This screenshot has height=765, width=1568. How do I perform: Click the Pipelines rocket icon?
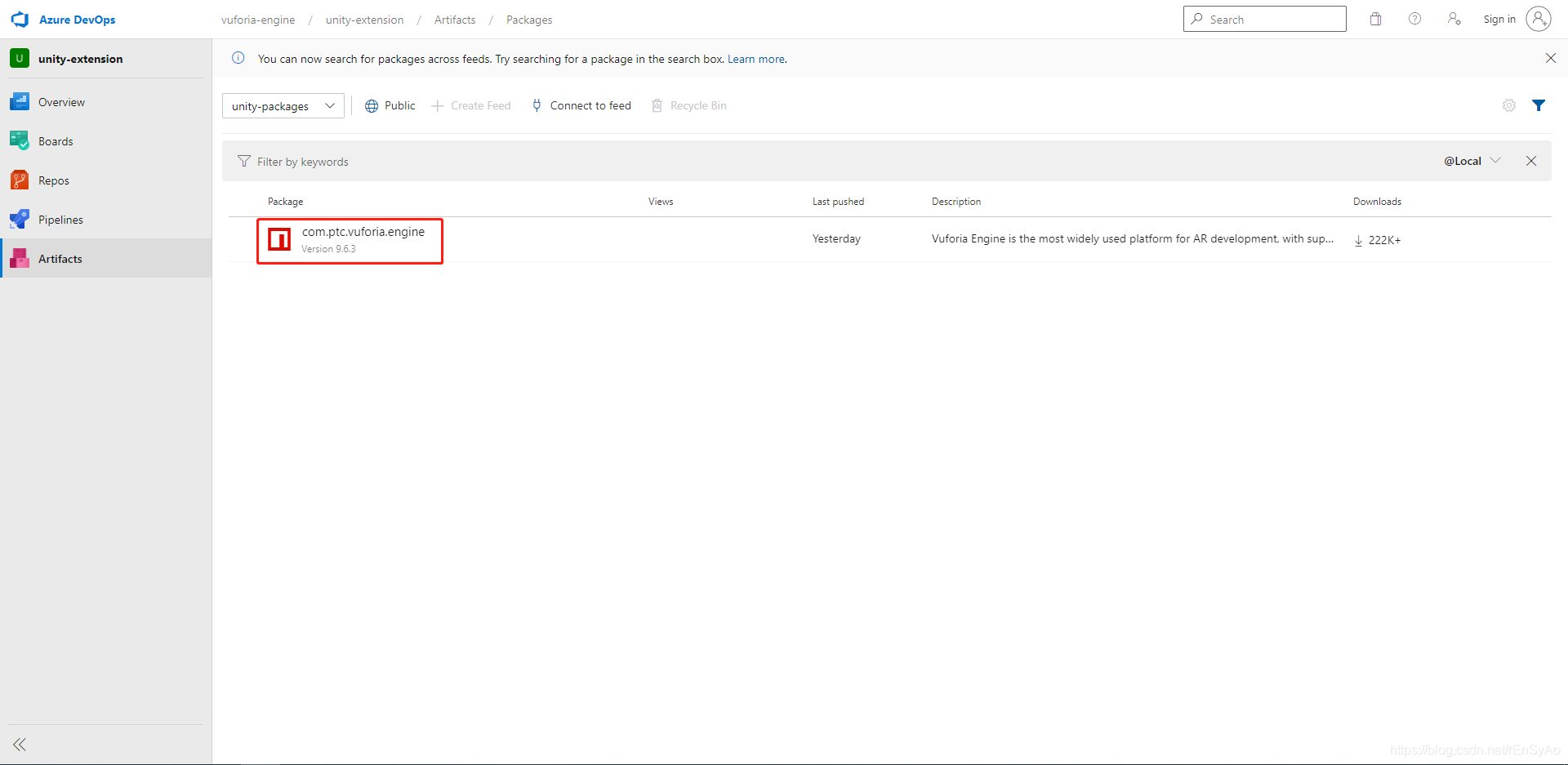click(20, 219)
